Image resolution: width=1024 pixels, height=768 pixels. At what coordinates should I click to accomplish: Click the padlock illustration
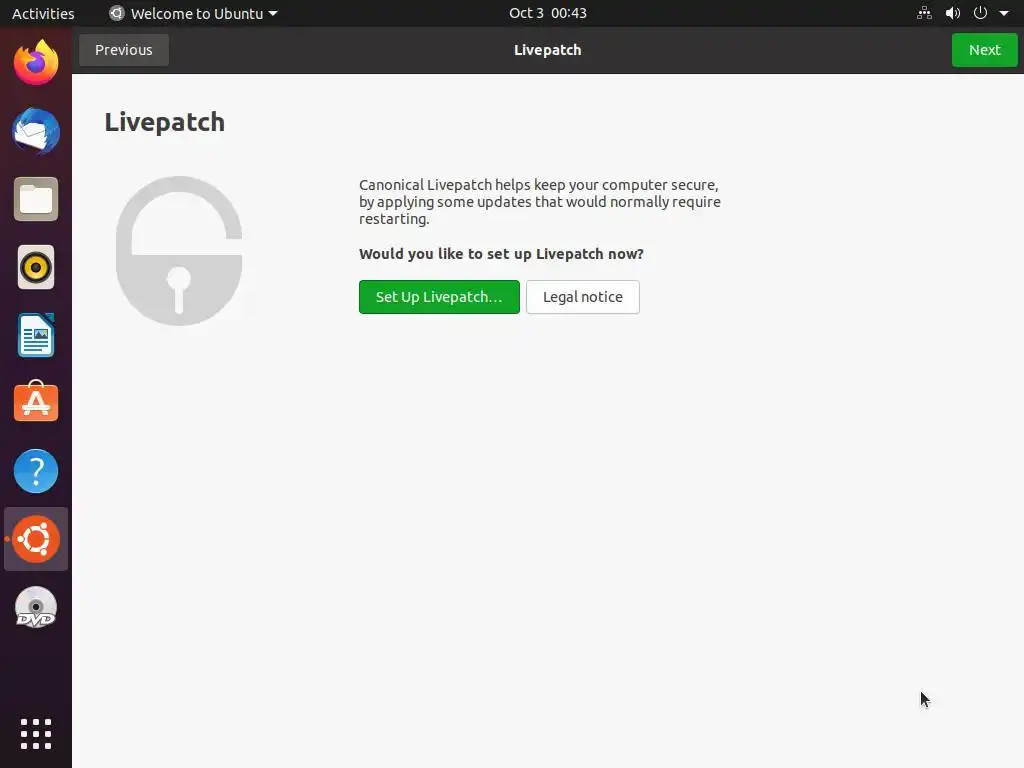point(179,251)
